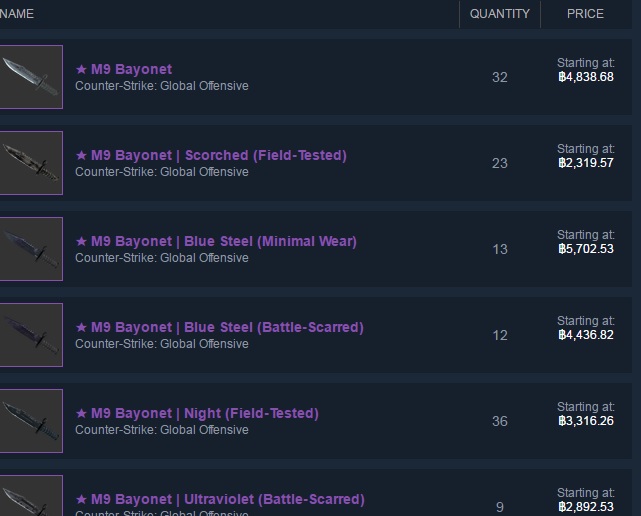641x516 pixels.
Task: Select the ฿2,319.57 Scorched starting price
Action: [586, 163]
